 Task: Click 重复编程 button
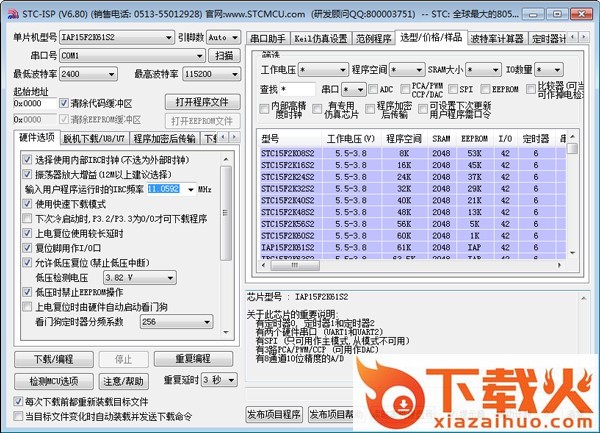pos(193,359)
